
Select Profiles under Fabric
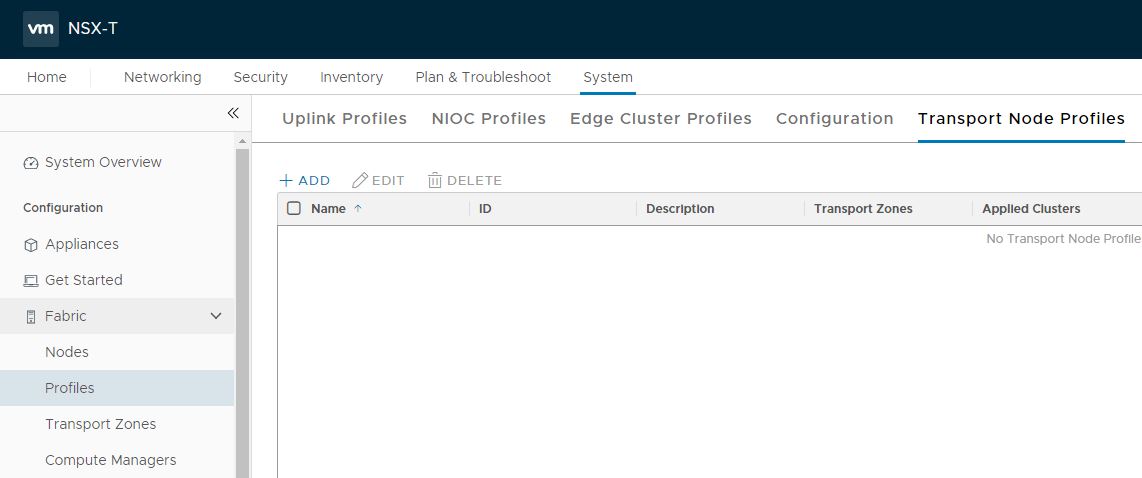[x=70, y=388]
